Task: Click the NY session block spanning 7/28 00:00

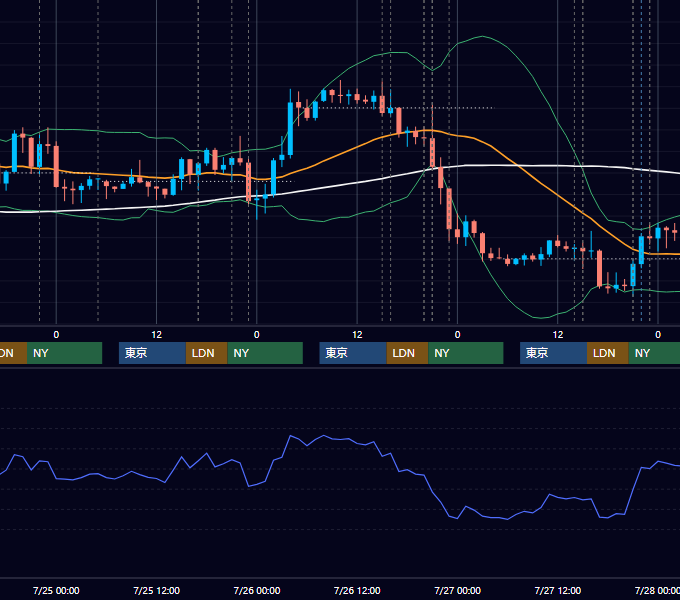Action: tap(654, 353)
